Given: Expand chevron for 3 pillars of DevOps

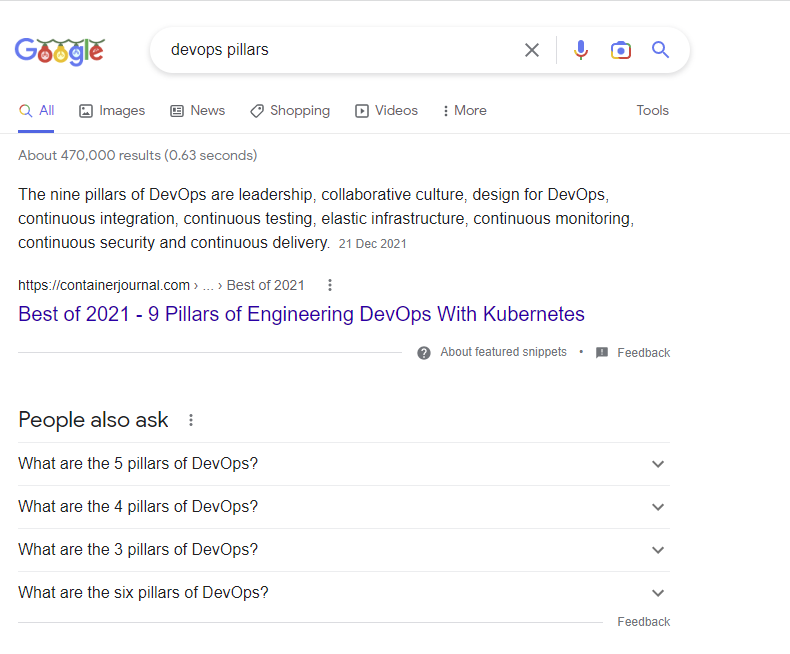Looking at the screenshot, I should click(x=657, y=550).
